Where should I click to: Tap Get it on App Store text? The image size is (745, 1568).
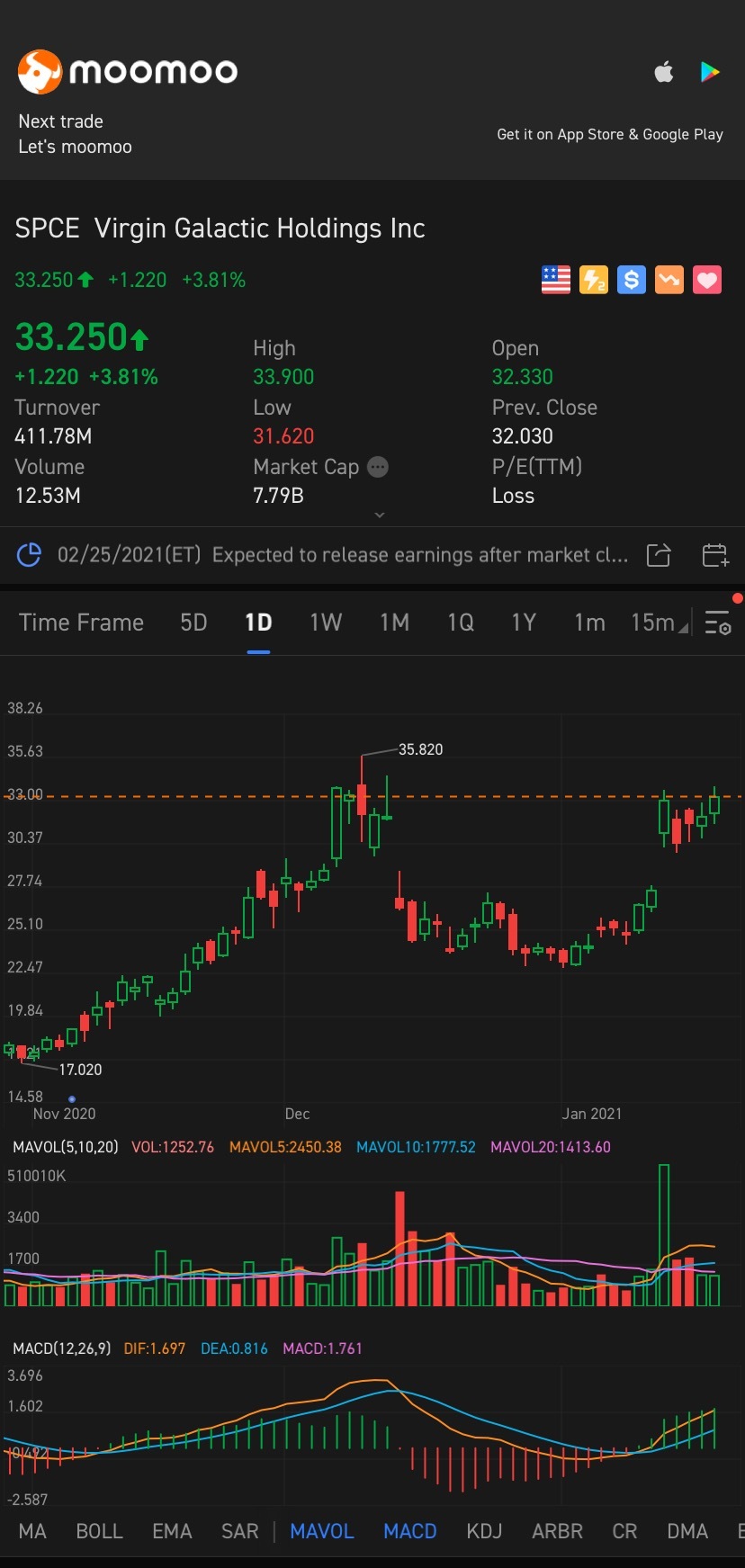(x=610, y=134)
